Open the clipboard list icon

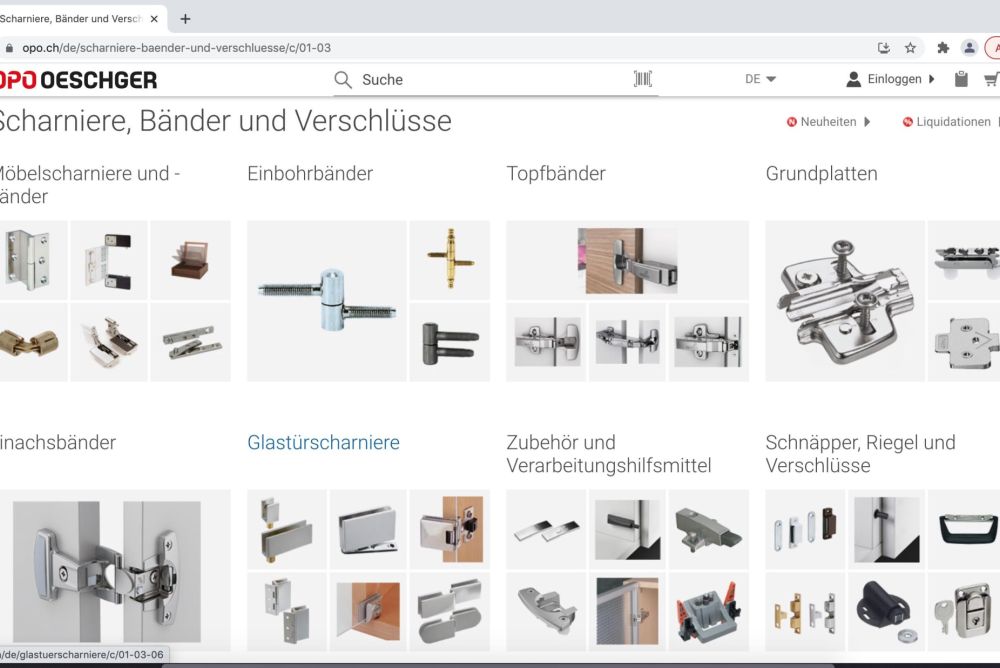tap(961, 79)
